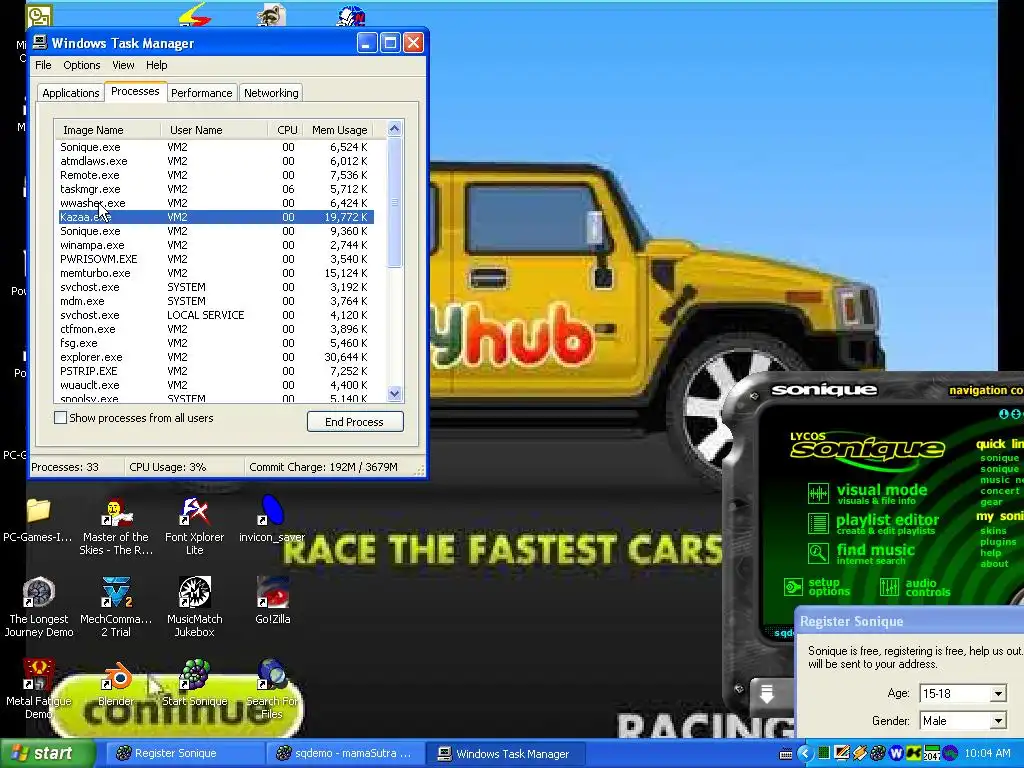Select the winampa.exe process row
This screenshot has height=768, width=1024.
coord(216,245)
